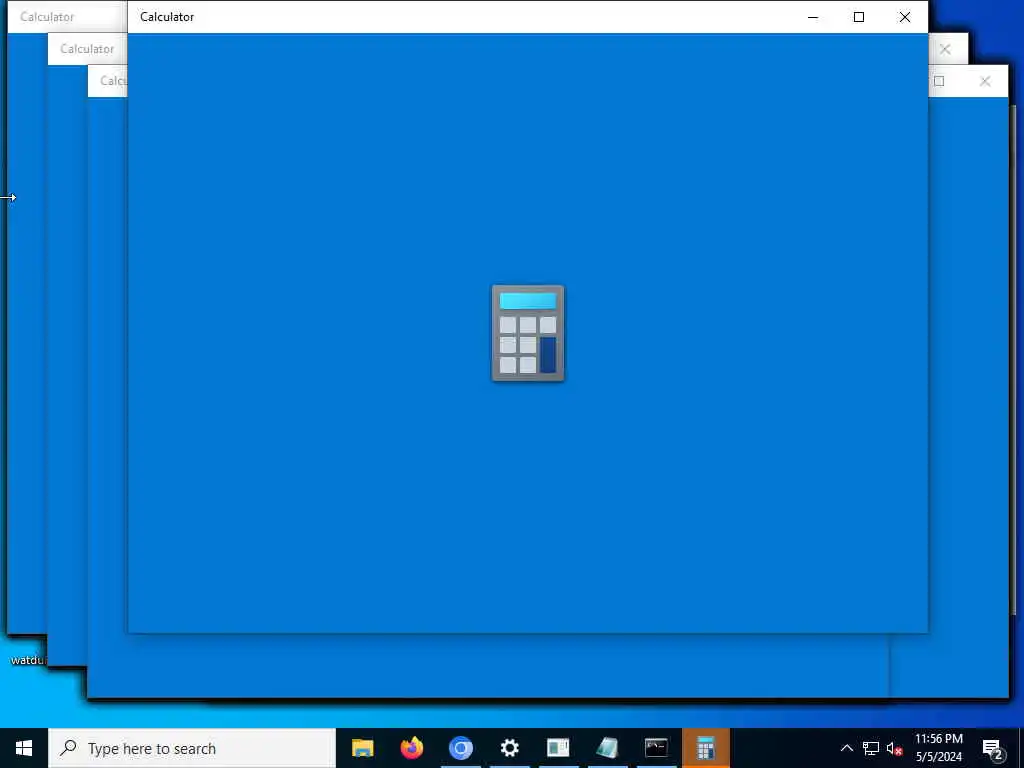Close the second Calculator window behind
1024x768 pixels.
[x=945, y=49]
